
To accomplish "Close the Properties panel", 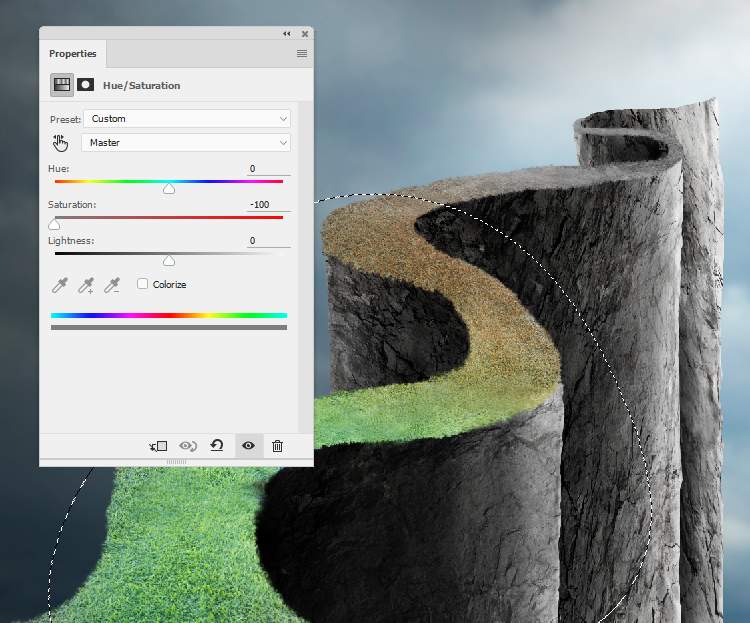I will click(305, 33).
